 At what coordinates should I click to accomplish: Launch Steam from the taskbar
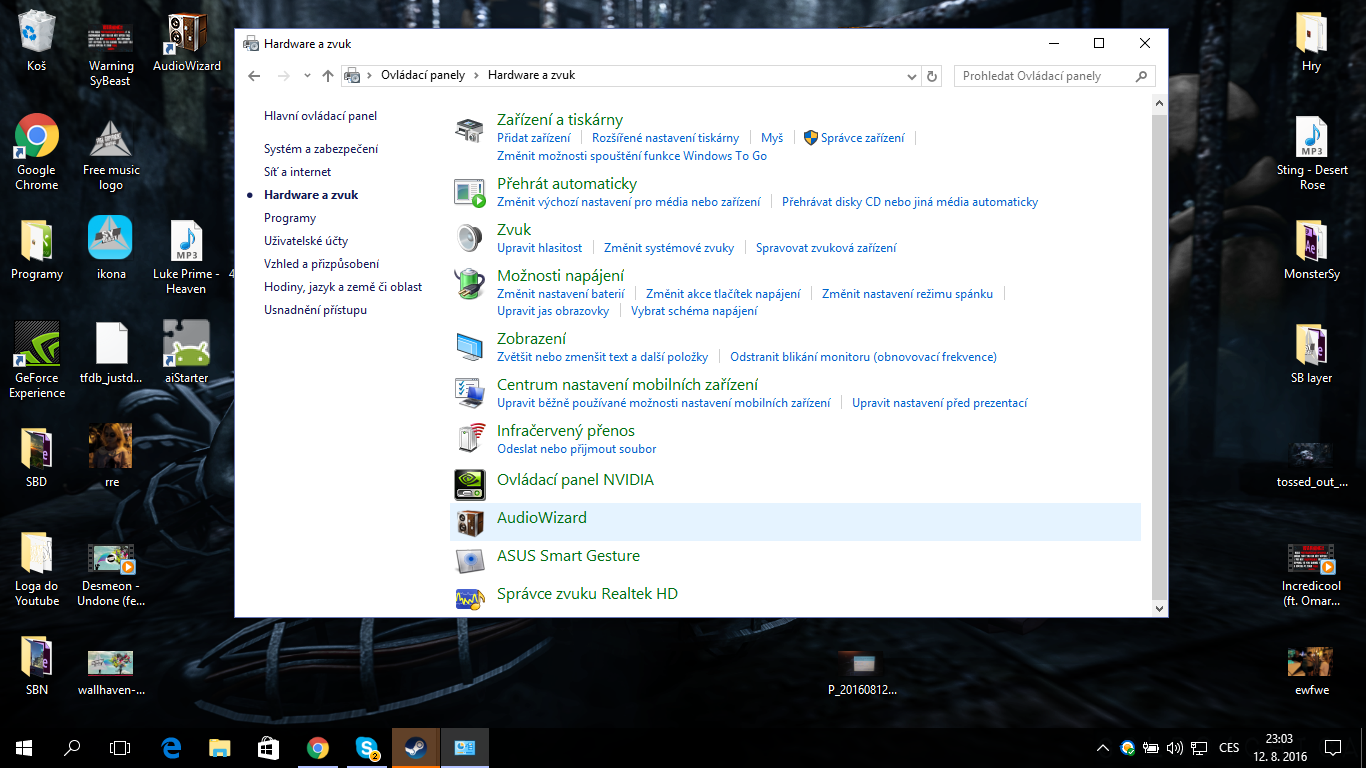(x=414, y=747)
